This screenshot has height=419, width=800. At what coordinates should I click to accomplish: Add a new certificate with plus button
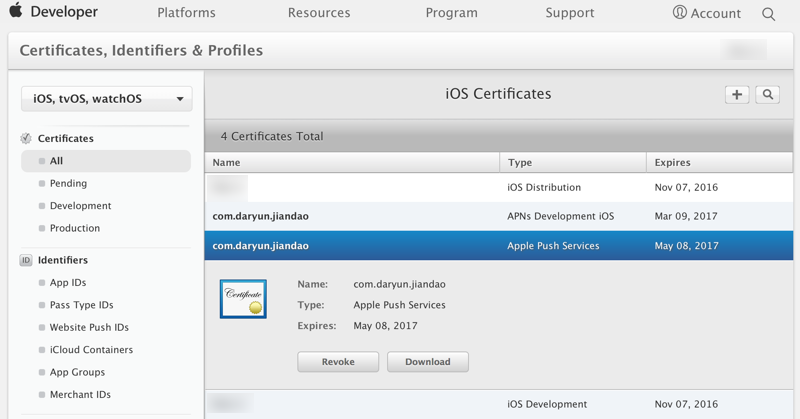coord(737,94)
